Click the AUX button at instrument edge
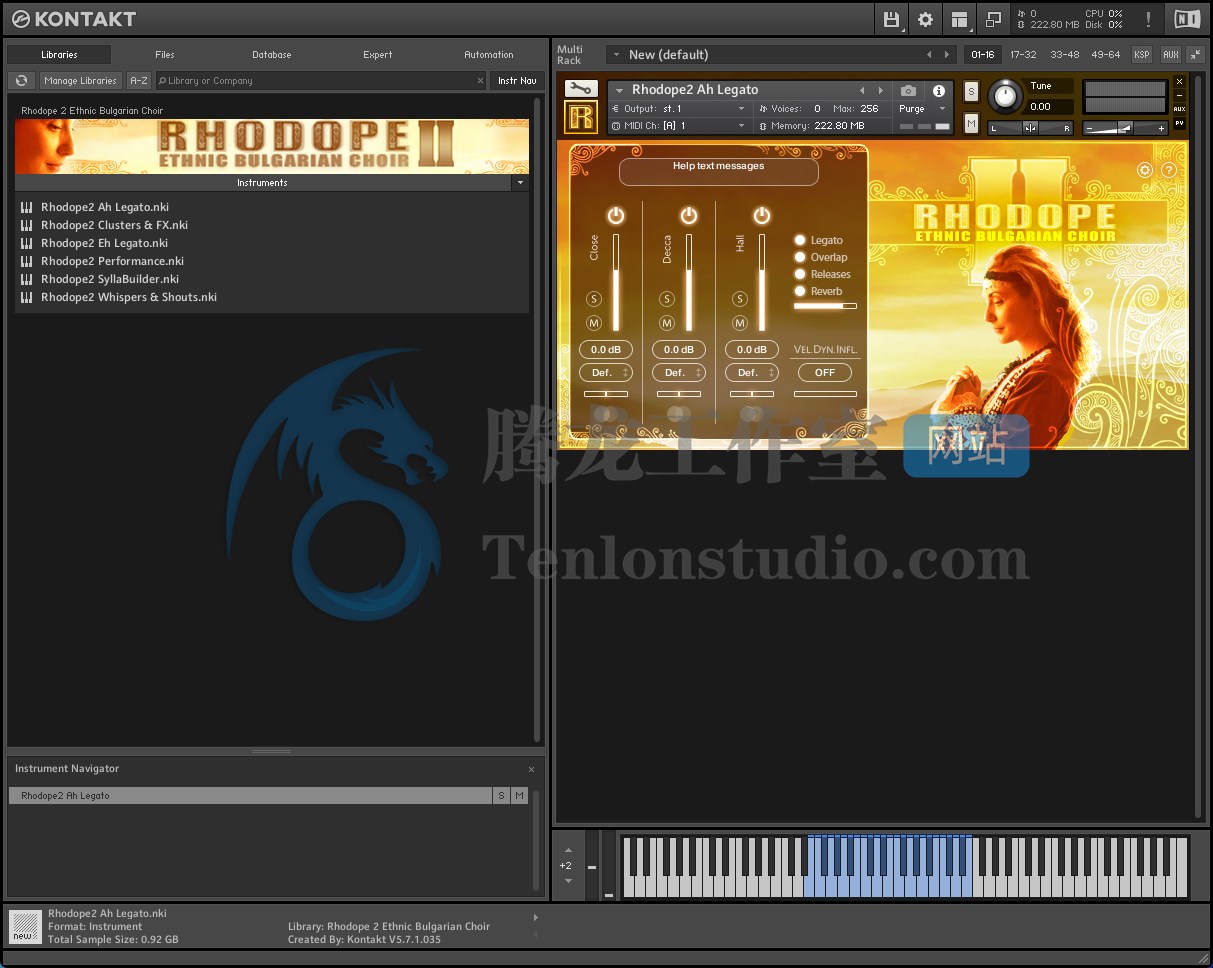The width and height of the screenshot is (1213, 968). 1179,109
